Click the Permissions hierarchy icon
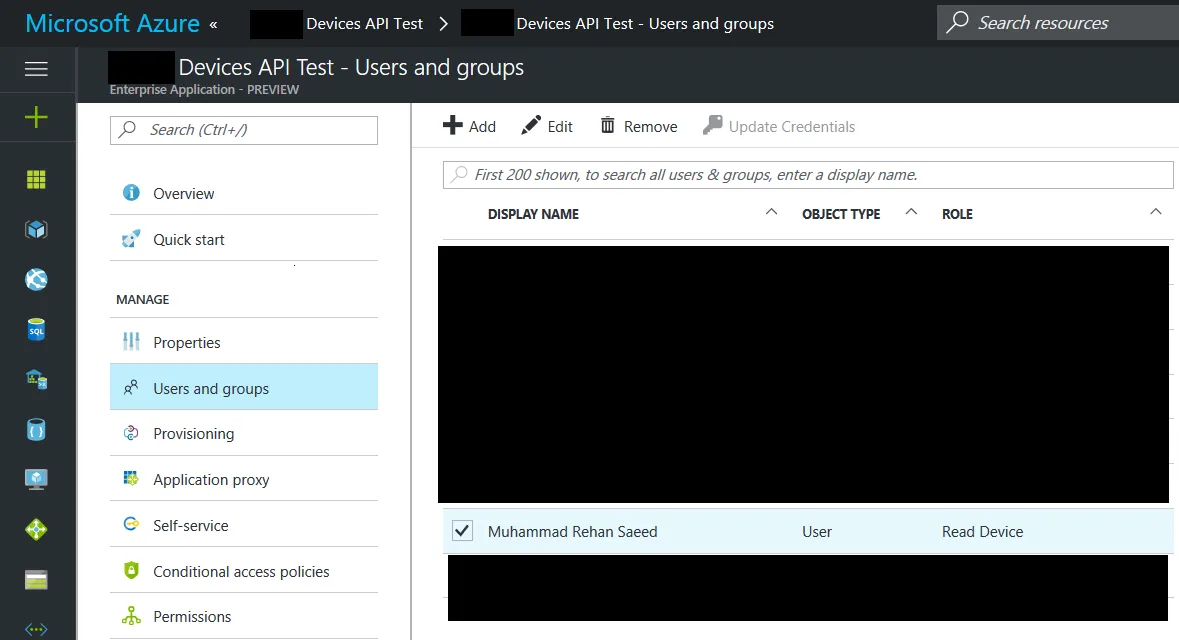1179x640 pixels. click(x=131, y=616)
